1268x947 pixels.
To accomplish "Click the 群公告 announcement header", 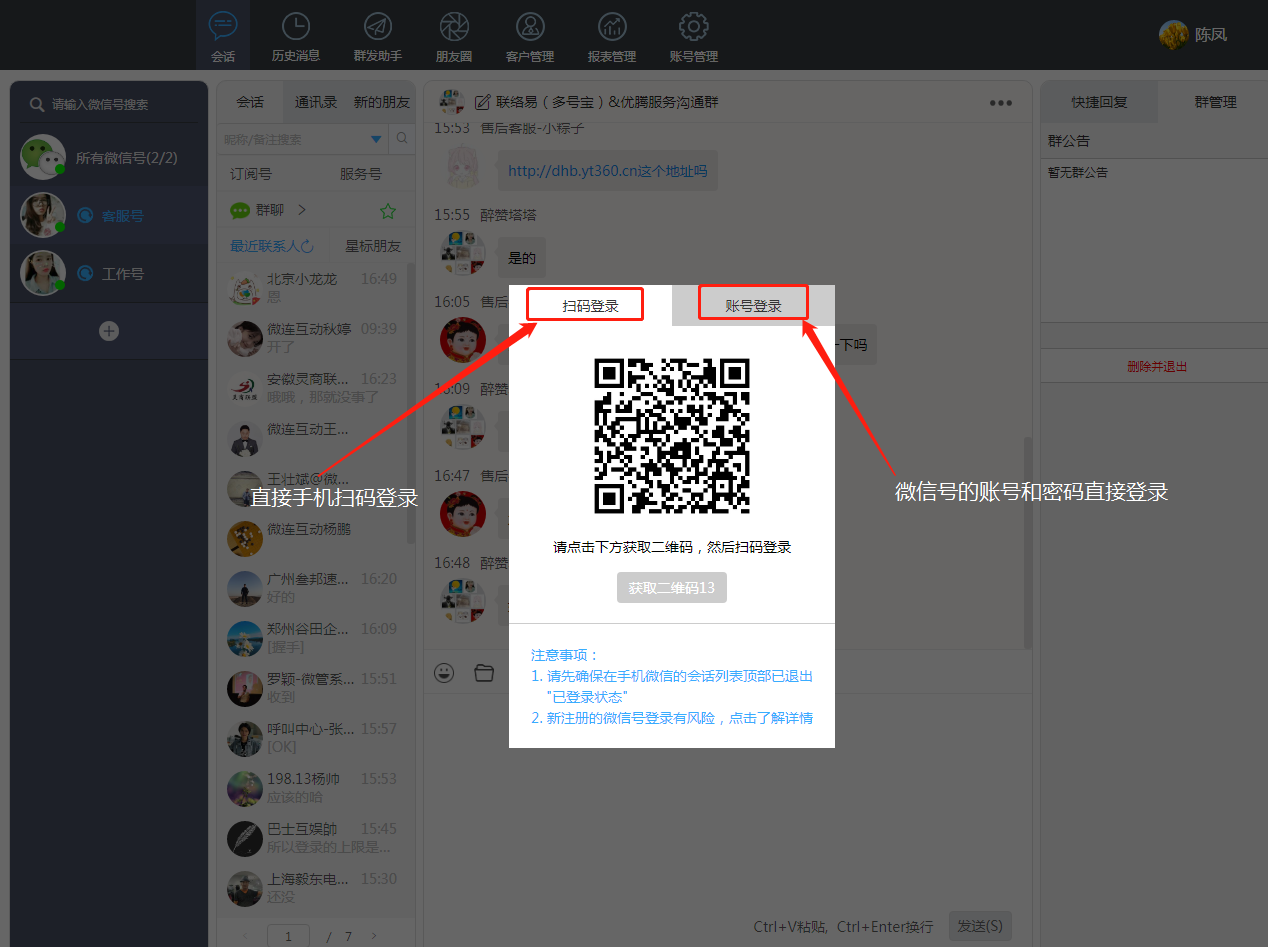I will (x=1069, y=141).
